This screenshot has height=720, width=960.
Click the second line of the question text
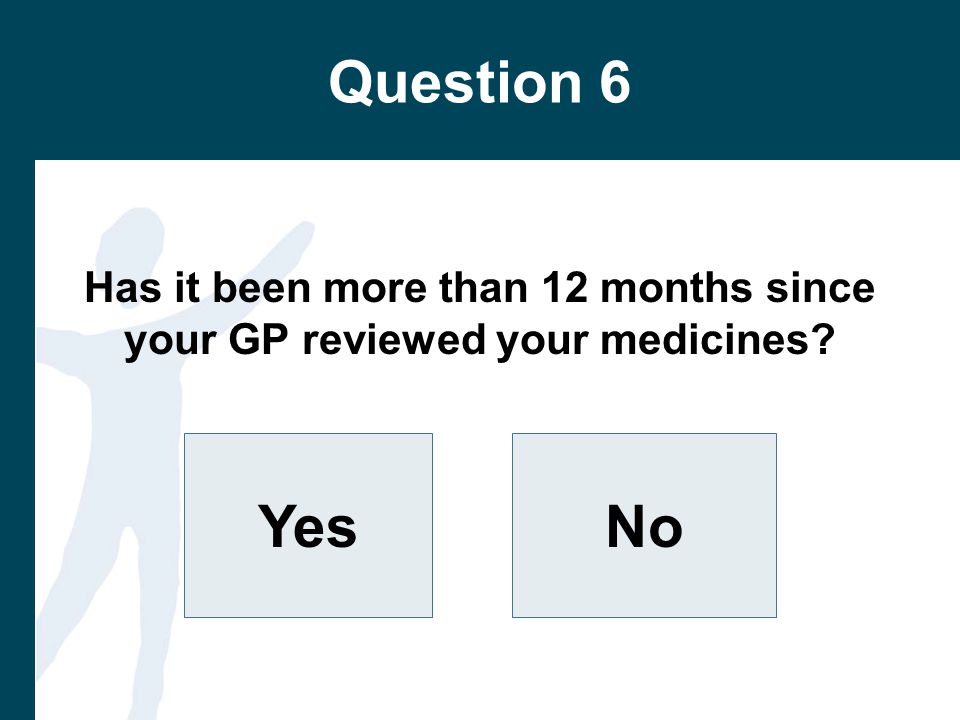[x=479, y=340]
